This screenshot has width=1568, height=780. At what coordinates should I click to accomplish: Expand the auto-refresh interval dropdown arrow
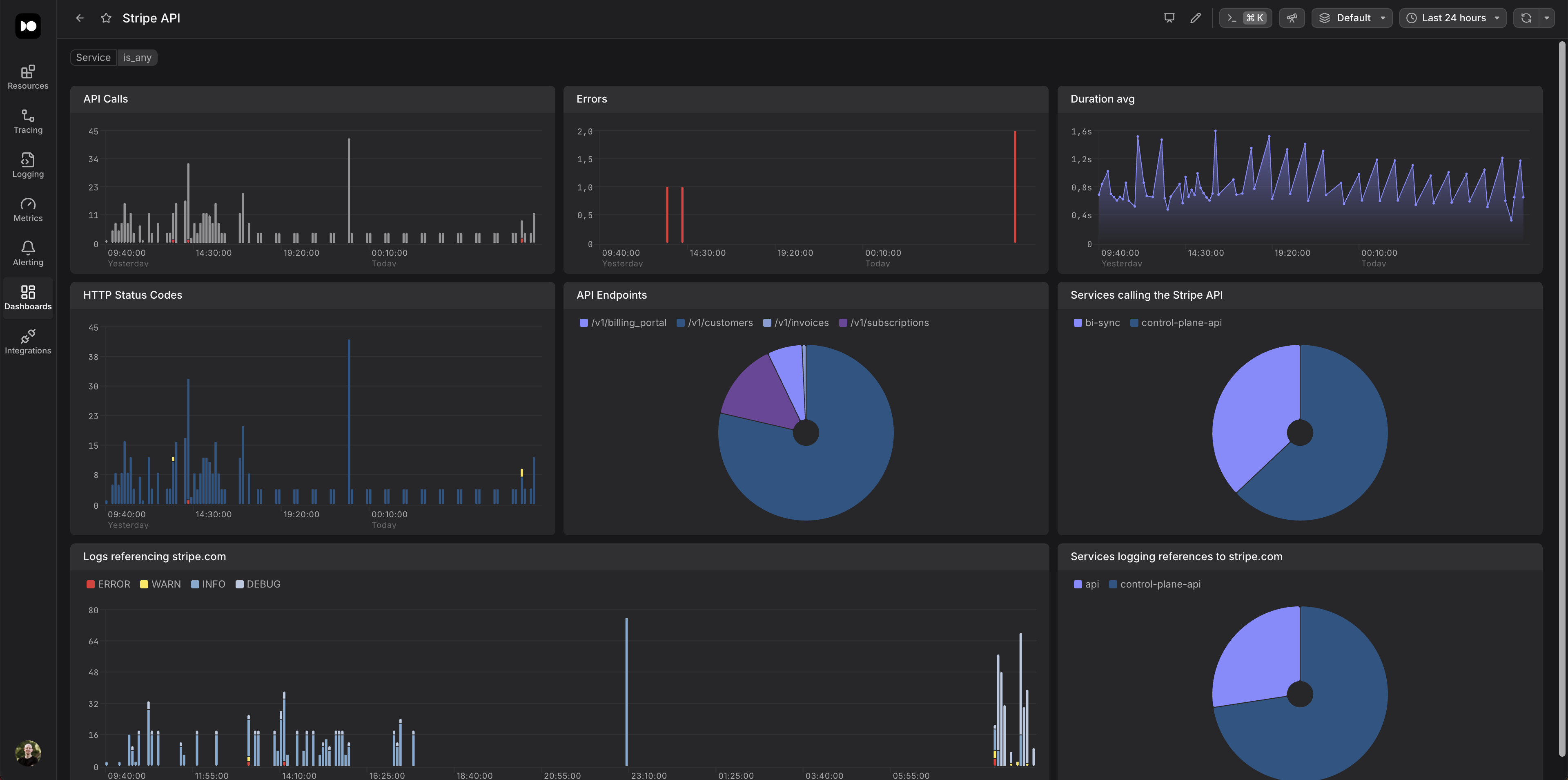click(1547, 18)
